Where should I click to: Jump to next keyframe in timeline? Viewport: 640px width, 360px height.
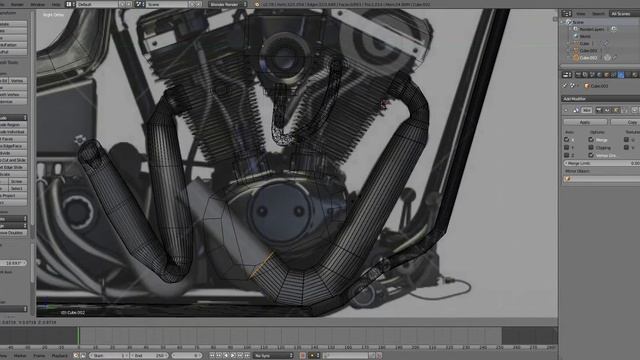[x=240, y=356]
